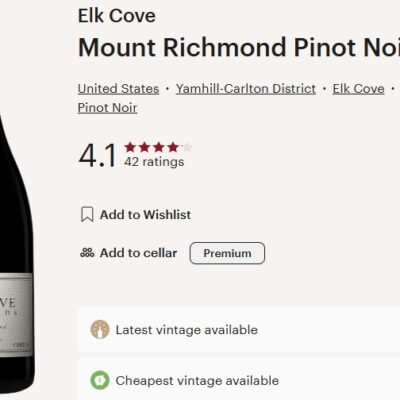Click the latest vintage bottle icon
This screenshot has height=400, width=400.
coord(100,330)
